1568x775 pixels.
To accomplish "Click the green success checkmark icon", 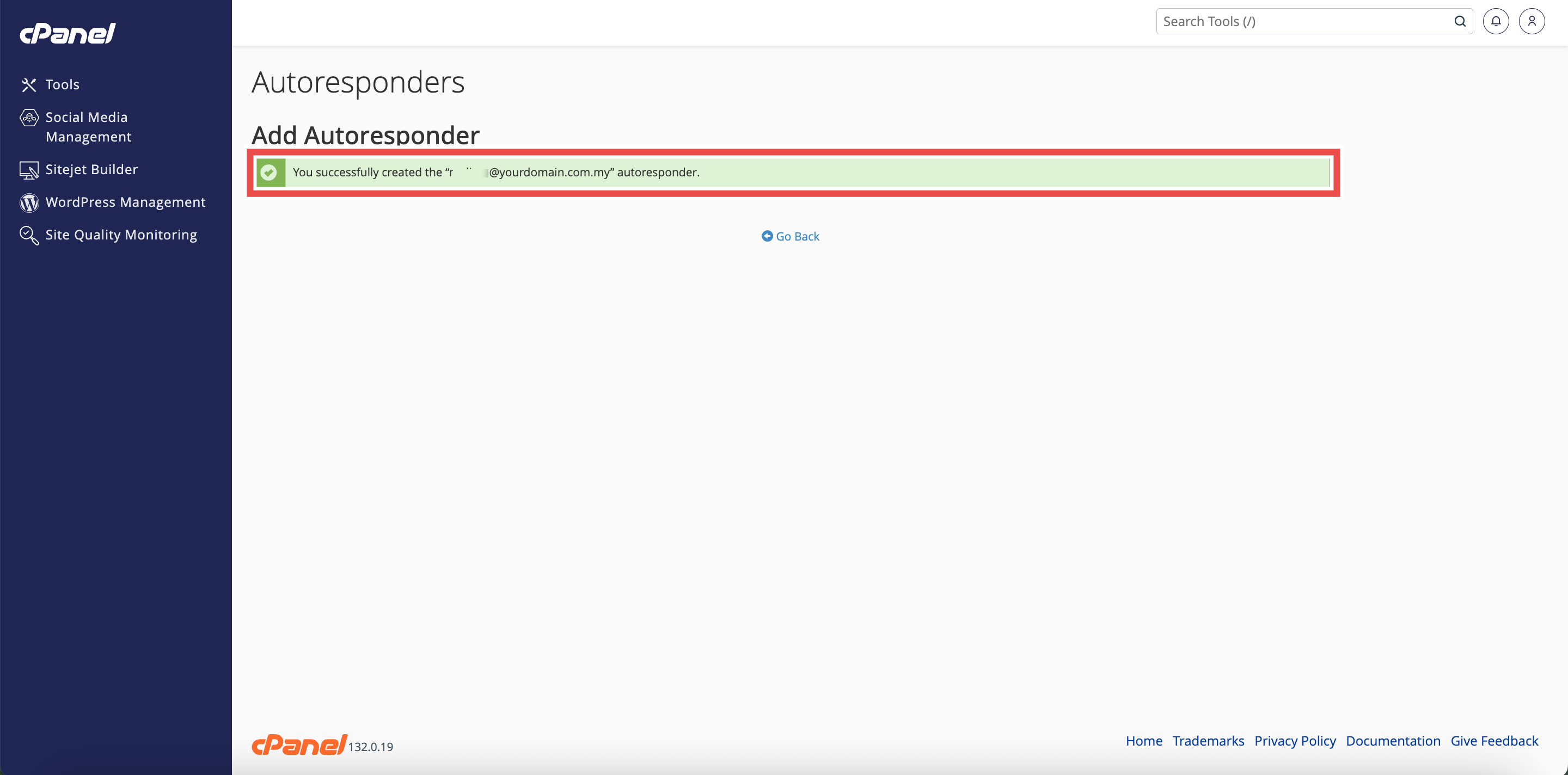I will [268, 172].
